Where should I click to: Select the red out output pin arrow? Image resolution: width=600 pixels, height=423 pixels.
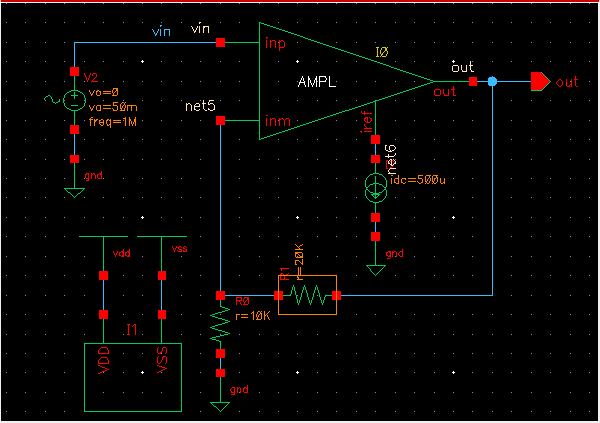[540, 81]
